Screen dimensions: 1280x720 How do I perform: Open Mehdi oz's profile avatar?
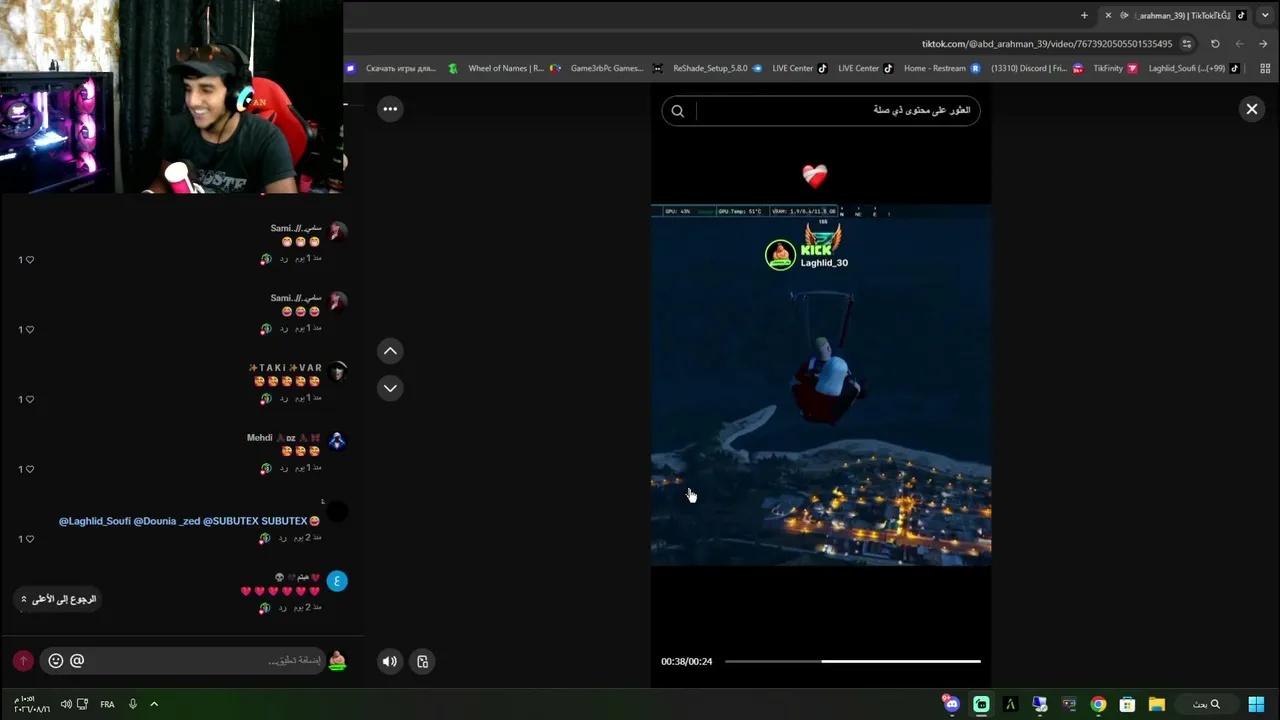(x=338, y=441)
